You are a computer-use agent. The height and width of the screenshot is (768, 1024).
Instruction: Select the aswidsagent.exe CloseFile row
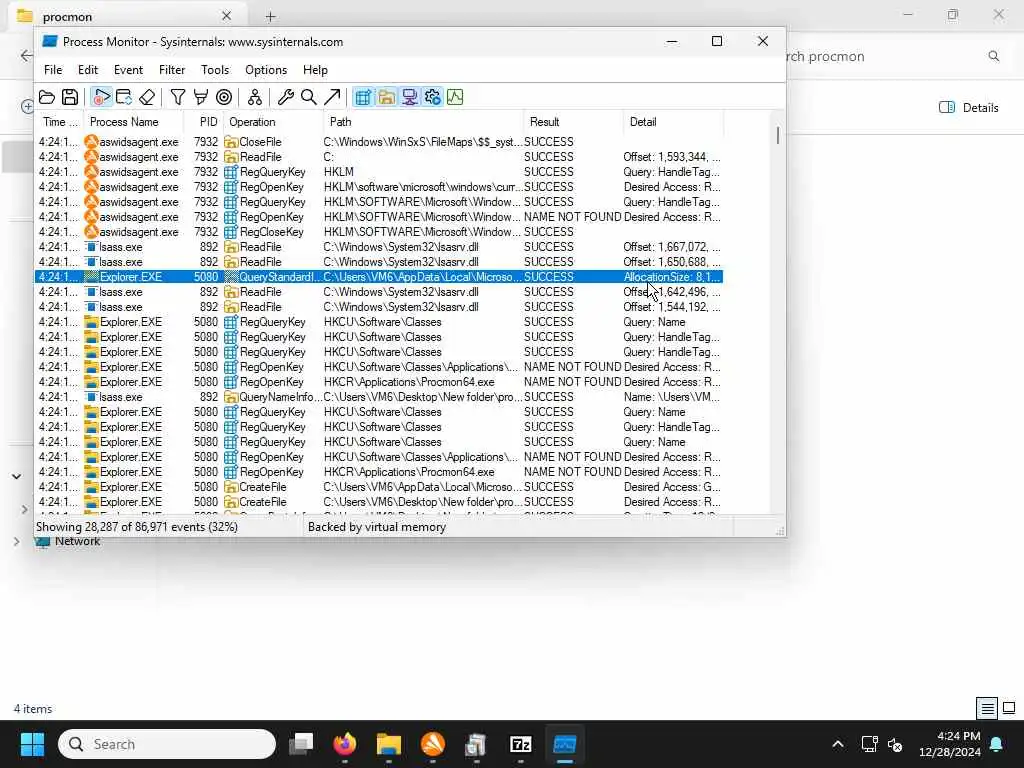379,142
